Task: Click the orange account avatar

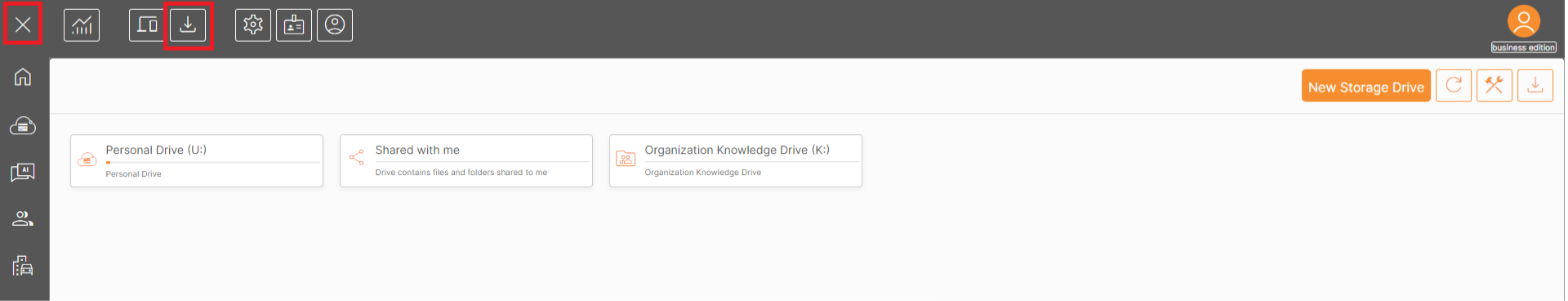Action: (x=1524, y=21)
